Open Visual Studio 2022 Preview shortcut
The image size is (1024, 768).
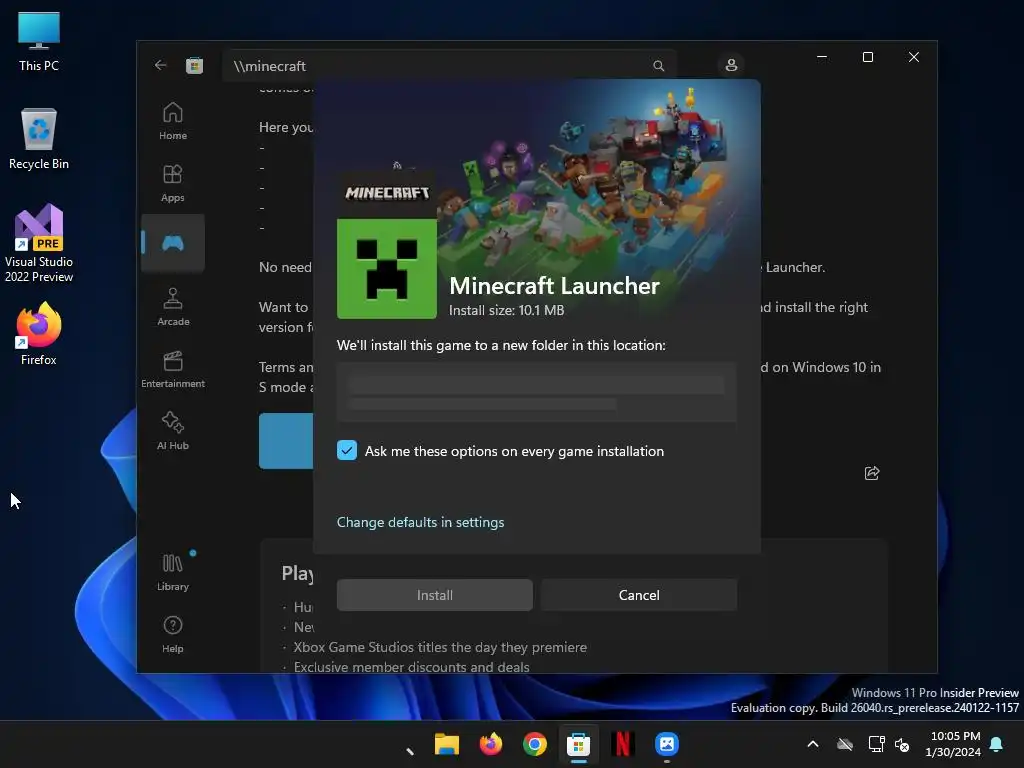coord(39,243)
